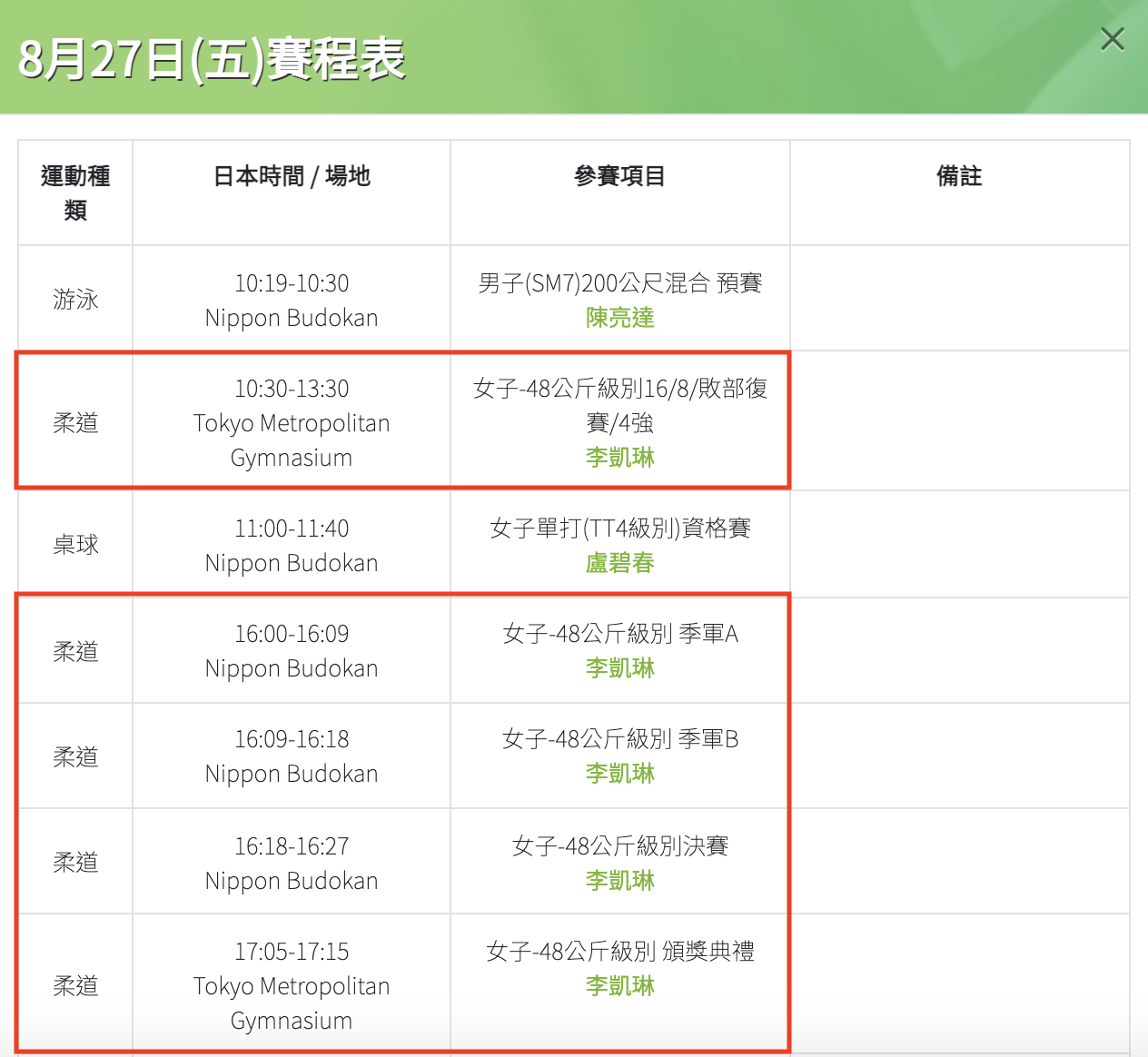Select 李凱琳 under 女子-48公斤級別決賽
The height and width of the screenshot is (1057, 1148).
point(619,881)
